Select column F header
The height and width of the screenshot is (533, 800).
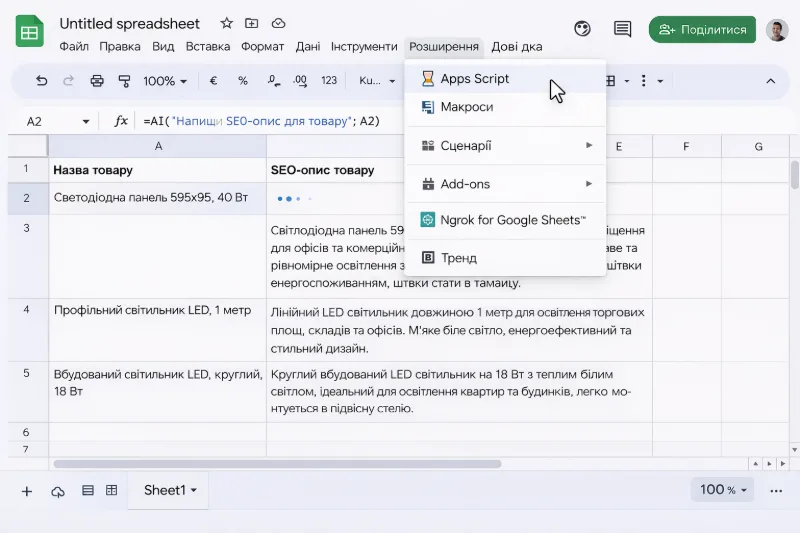tap(686, 146)
